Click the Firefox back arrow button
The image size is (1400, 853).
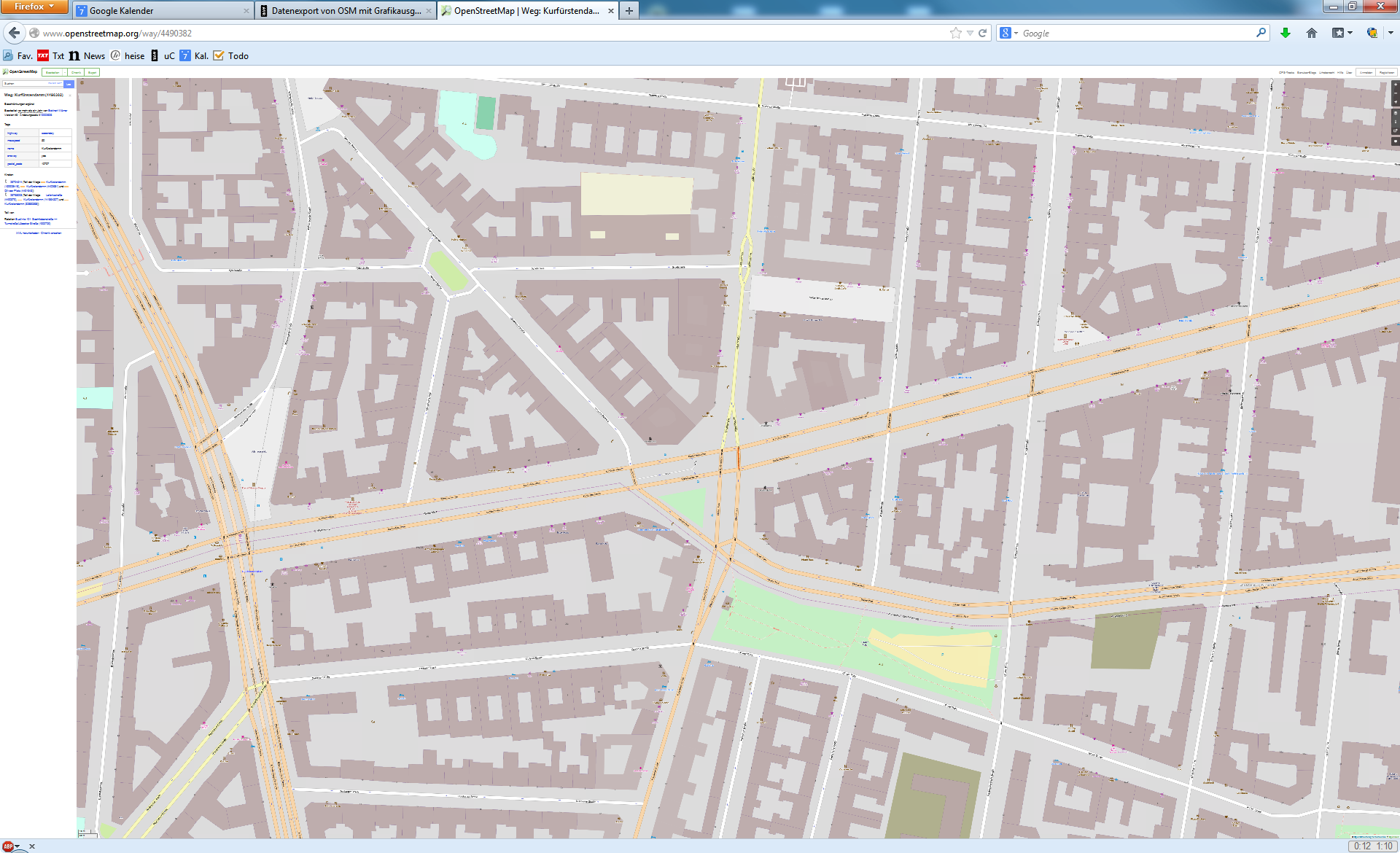(15, 33)
